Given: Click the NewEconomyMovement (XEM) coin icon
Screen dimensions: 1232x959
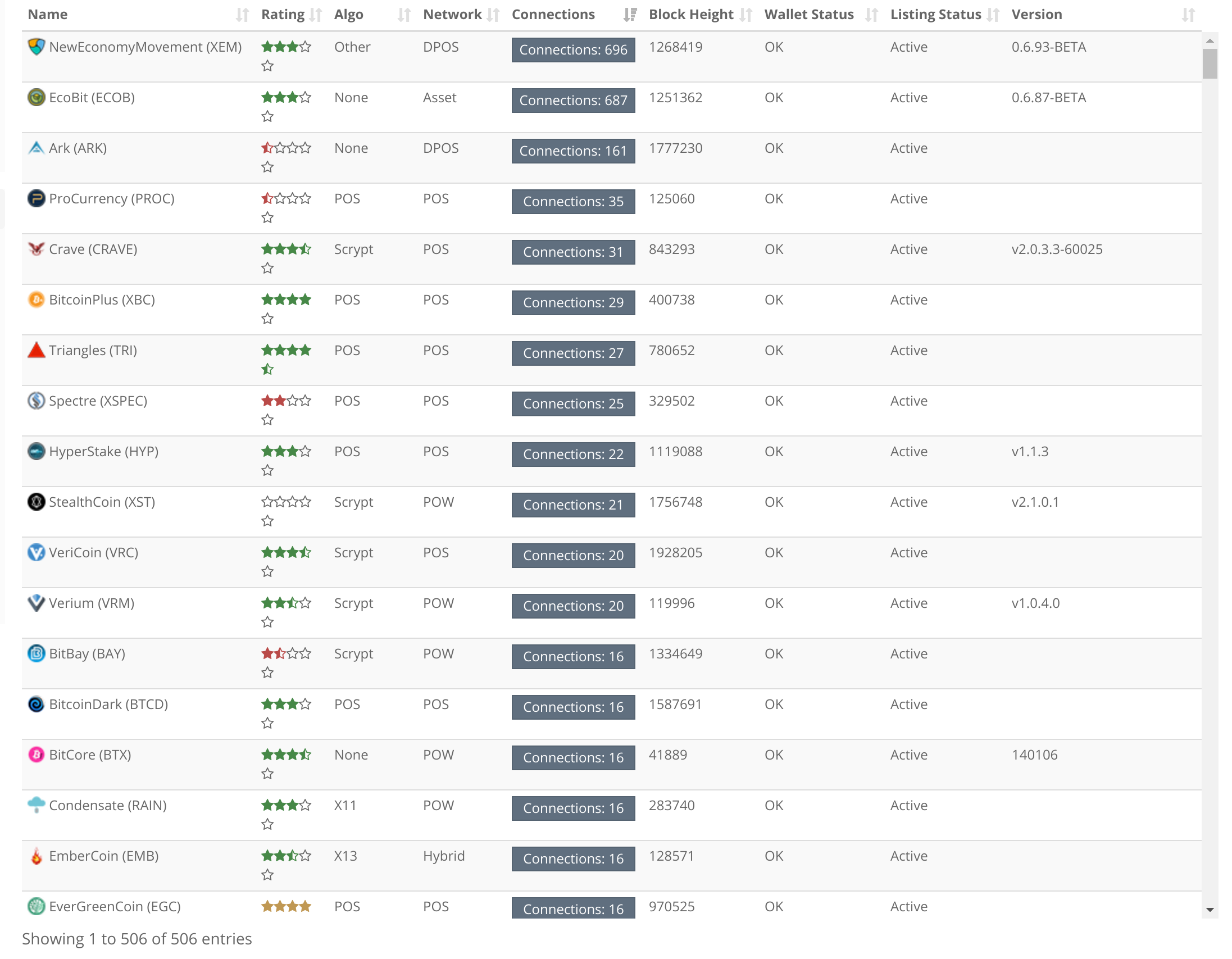Looking at the screenshot, I should click(x=36, y=47).
